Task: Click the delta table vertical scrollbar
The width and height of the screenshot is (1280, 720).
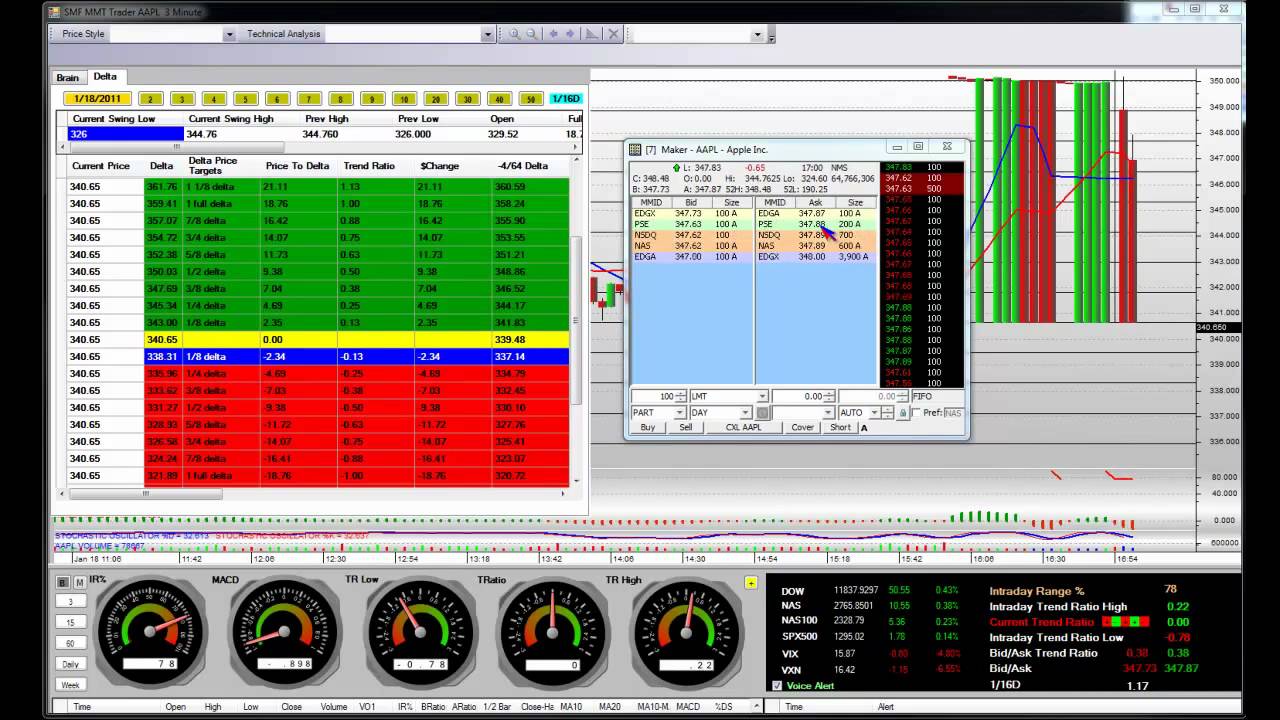Action: 576,320
